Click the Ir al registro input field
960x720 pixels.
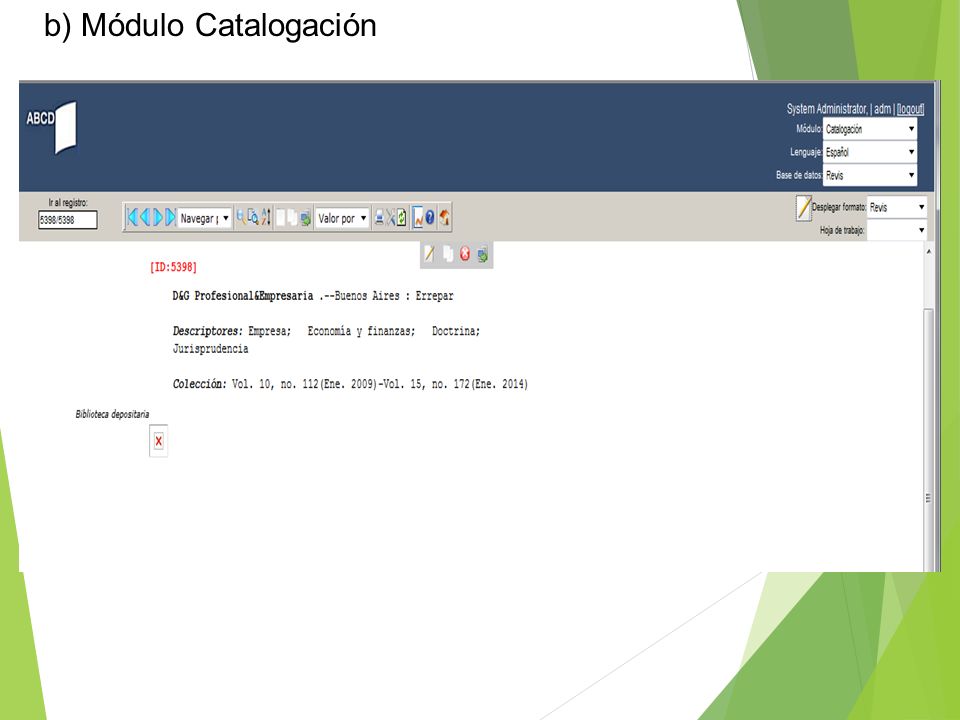coord(67,220)
